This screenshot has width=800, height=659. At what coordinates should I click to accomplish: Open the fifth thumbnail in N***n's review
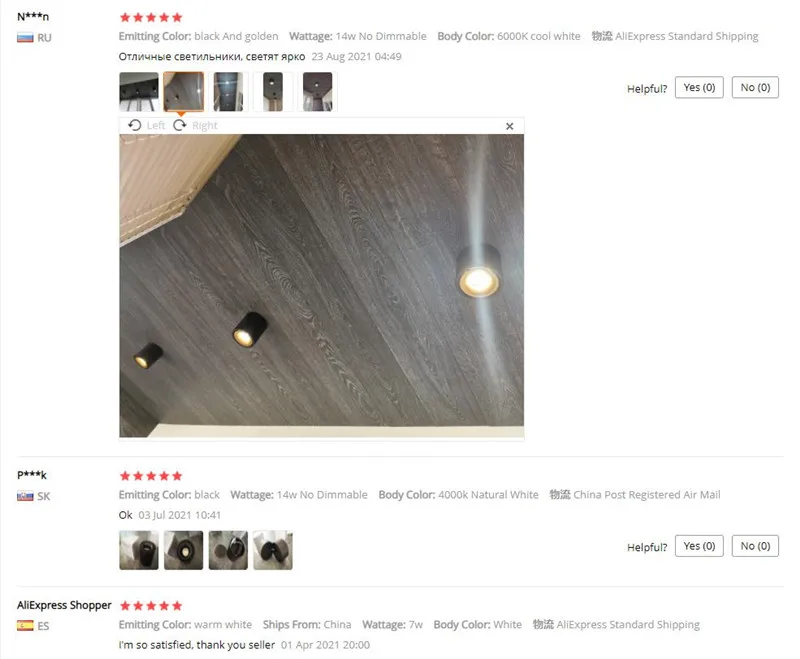pyautogui.click(x=317, y=92)
